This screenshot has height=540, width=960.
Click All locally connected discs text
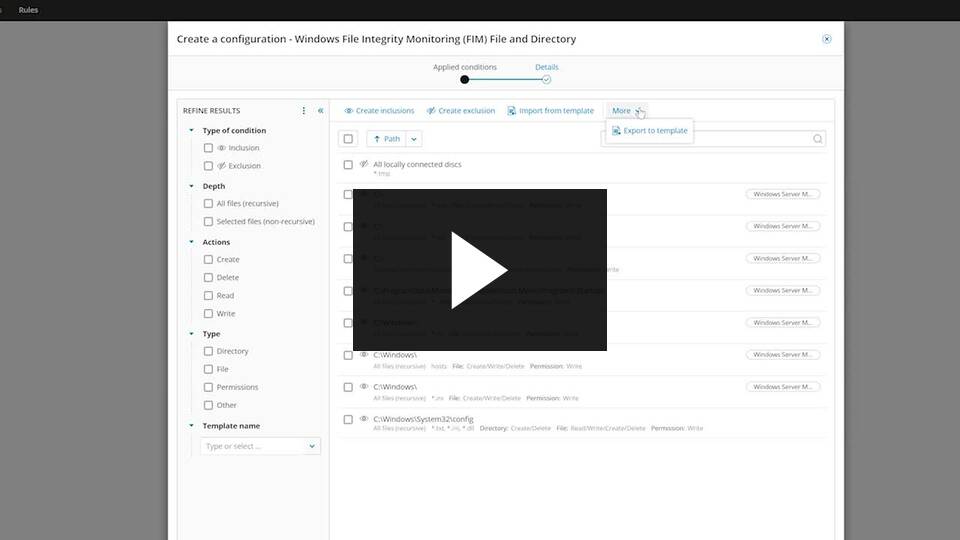[417, 165]
